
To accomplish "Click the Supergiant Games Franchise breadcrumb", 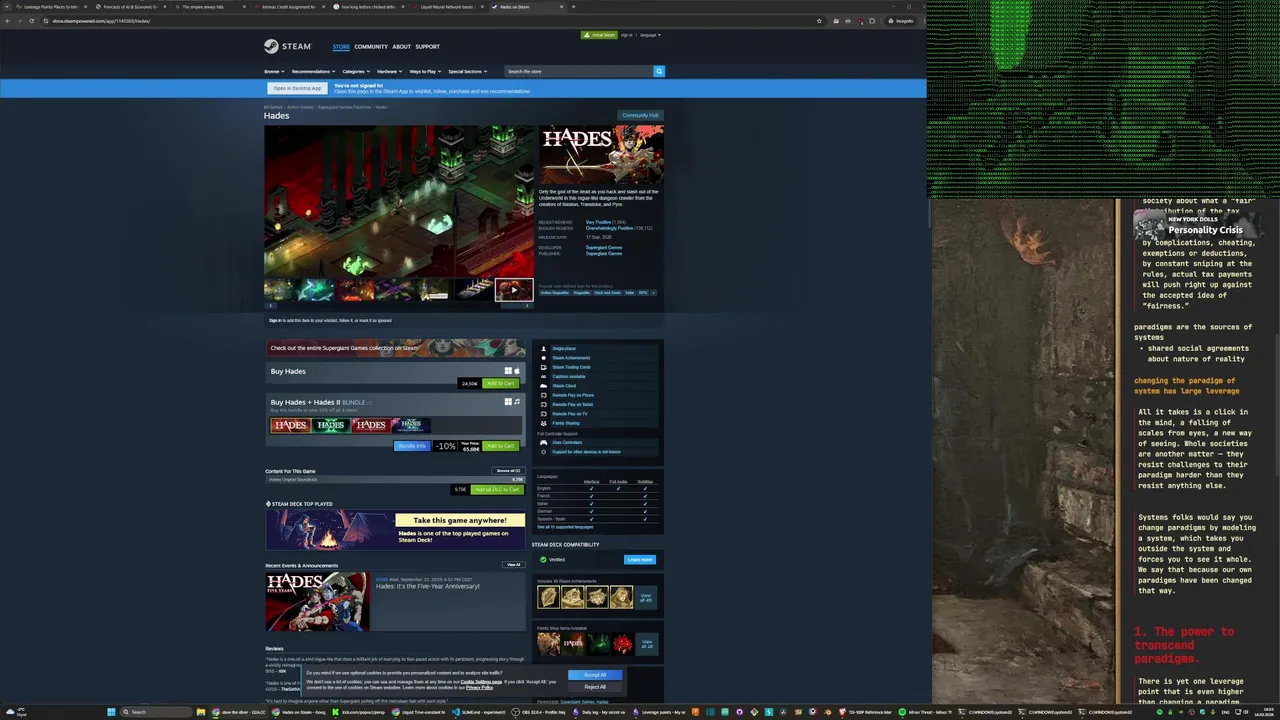I will click(x=344, y=107).
